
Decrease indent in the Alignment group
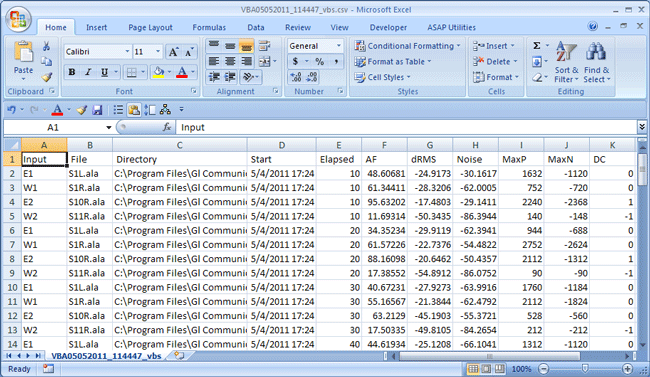point(214,77)
